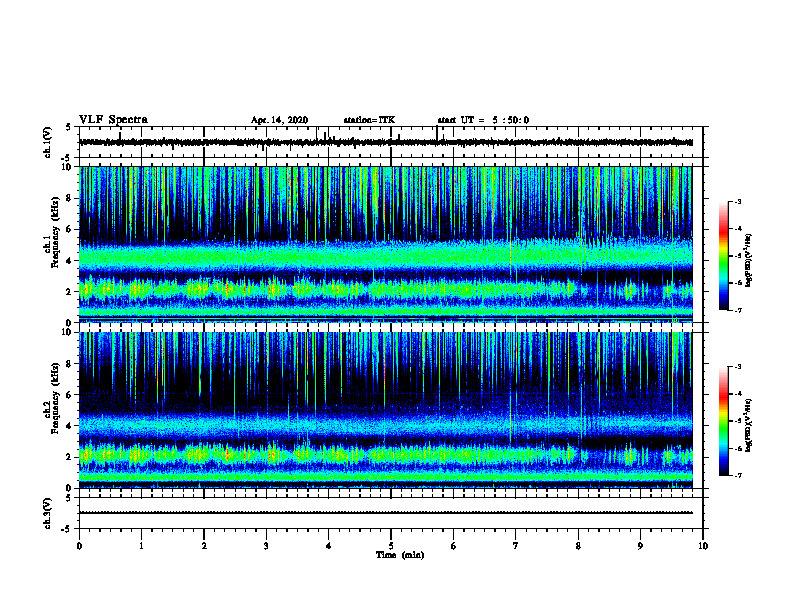Click the ch.1 spectrogram 4 kHz emission band
The height and width of the screenshot is (612, 792).
pyautogui.click(x=386, y=257)
